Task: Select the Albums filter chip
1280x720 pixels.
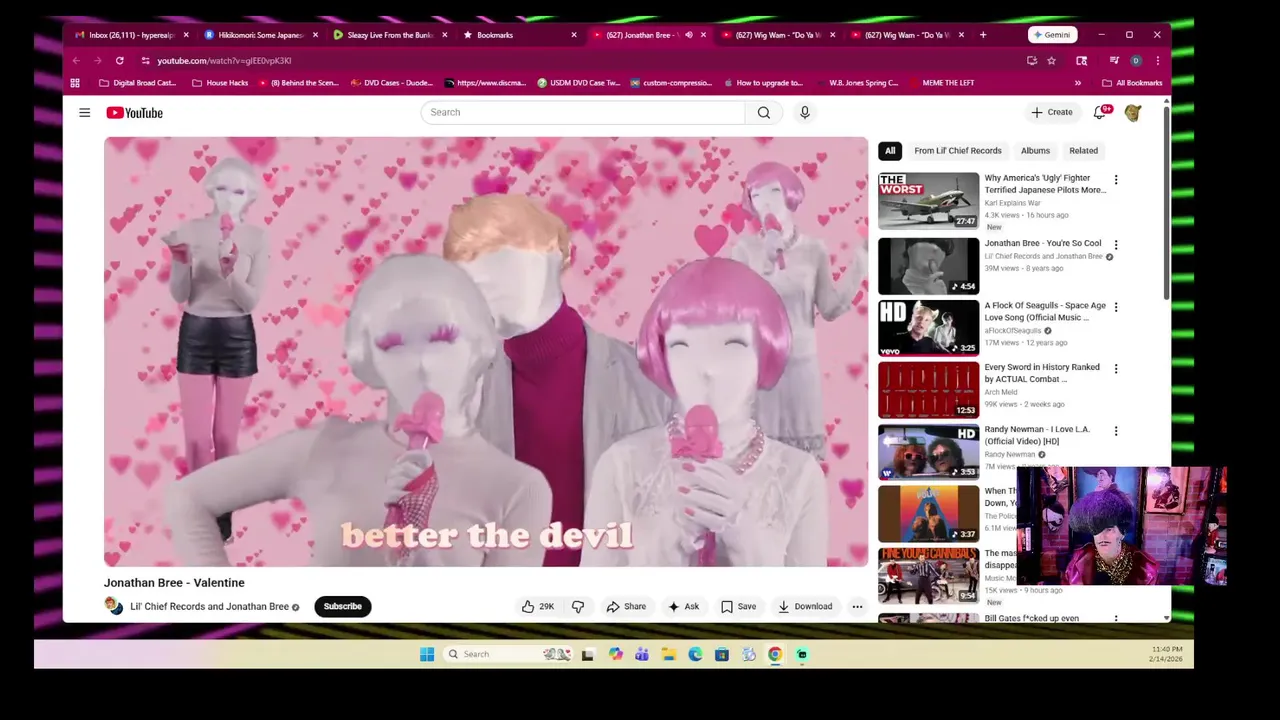Action: click(x=1035, y=151)
